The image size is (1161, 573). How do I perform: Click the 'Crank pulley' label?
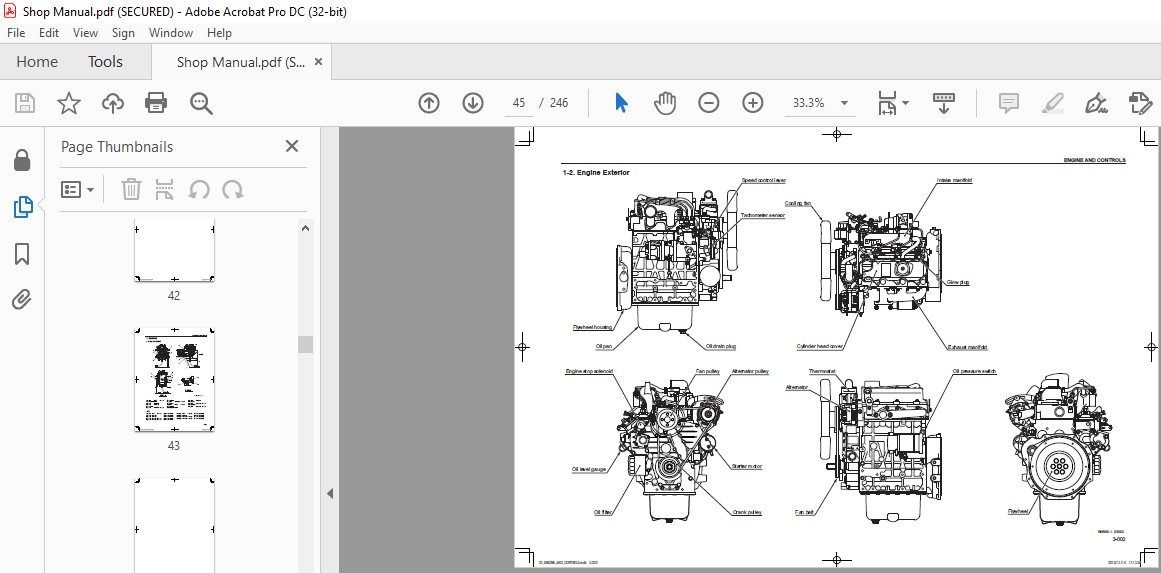tap(747, 512)
